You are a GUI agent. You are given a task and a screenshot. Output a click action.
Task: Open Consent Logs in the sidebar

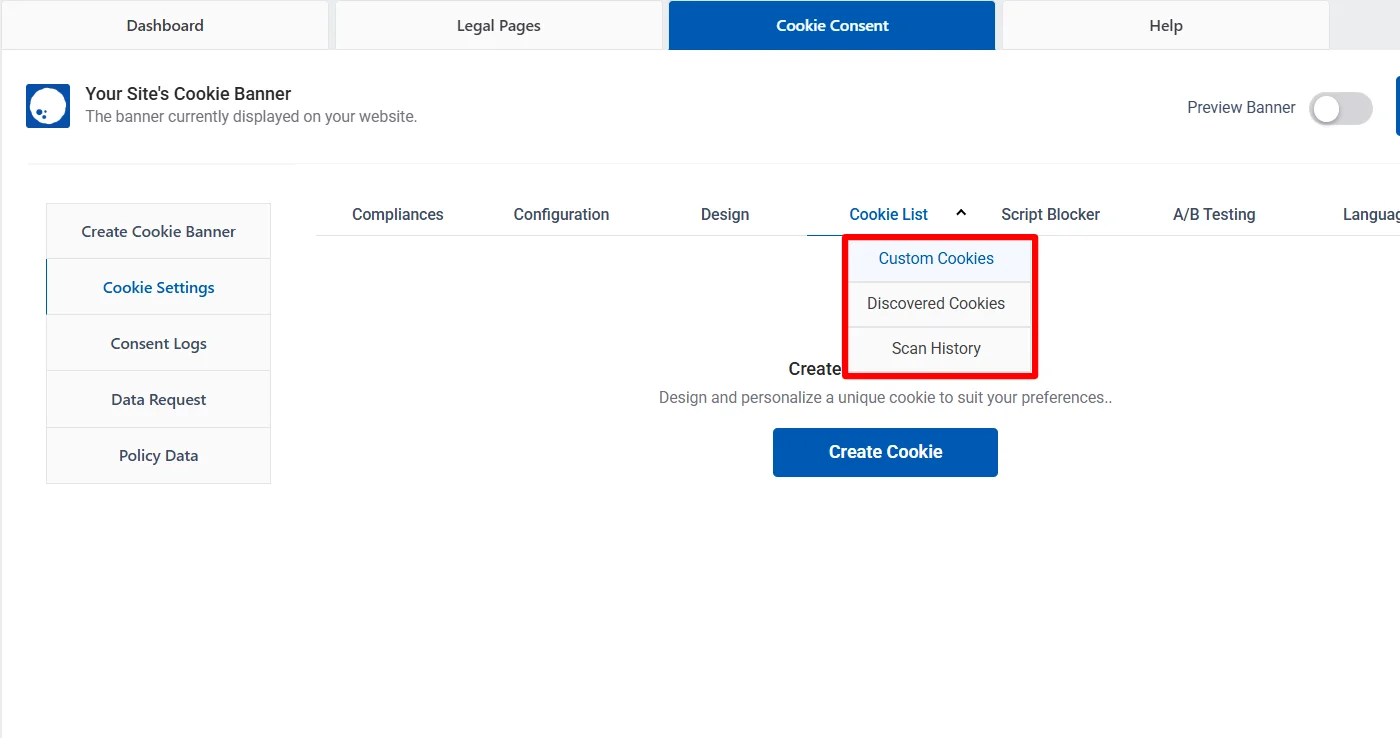[158, 343]
